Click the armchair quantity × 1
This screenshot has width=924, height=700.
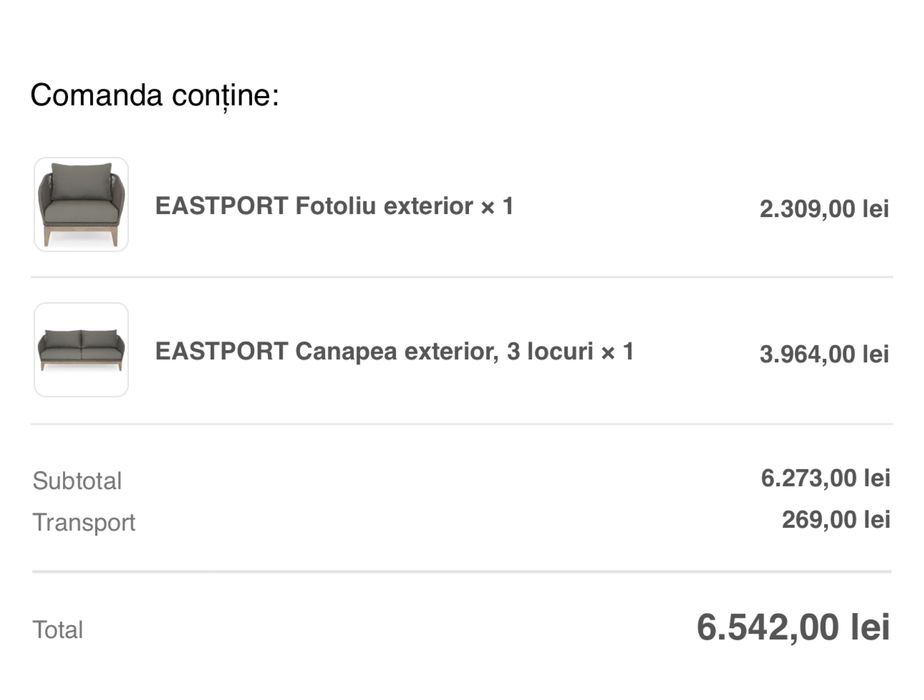point(497,206)
